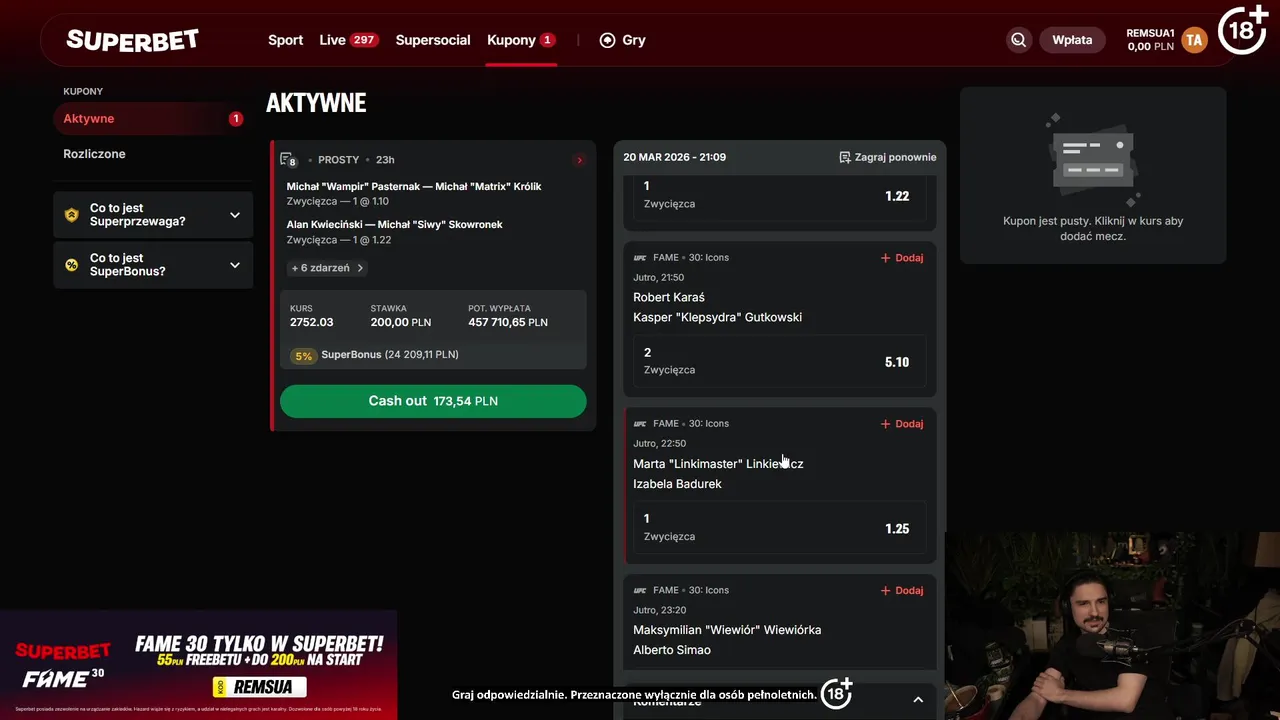Click the coupon icon showing 8 selections
The image size is (1280, 720).
point(288,160)
